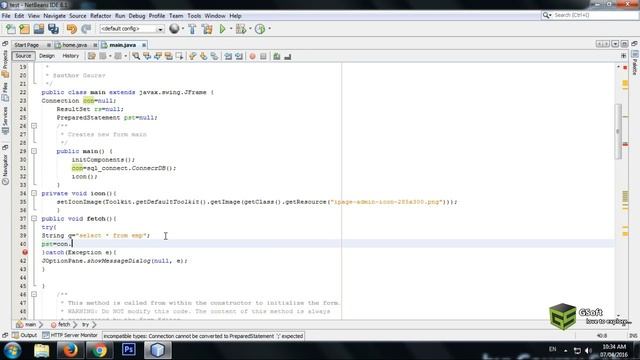Click Find Next Occurrence icon
Image resolution: width=640 pixels, height=360 pixels.
pos(158,56)
